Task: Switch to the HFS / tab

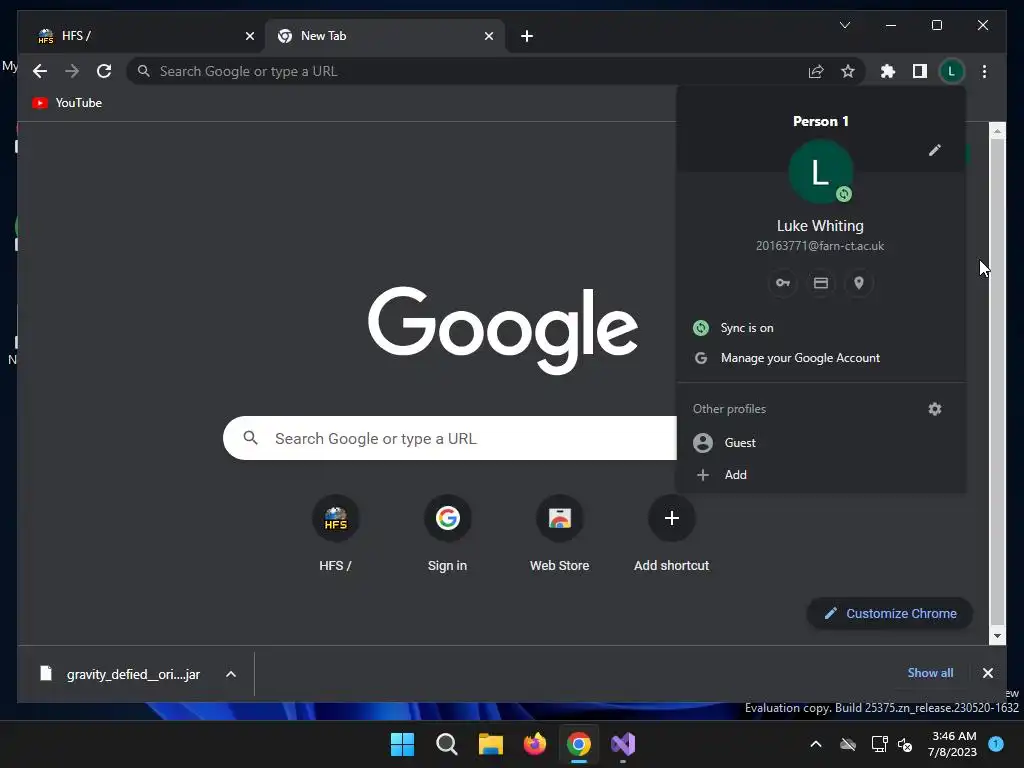Action: (x=145, y=36)
